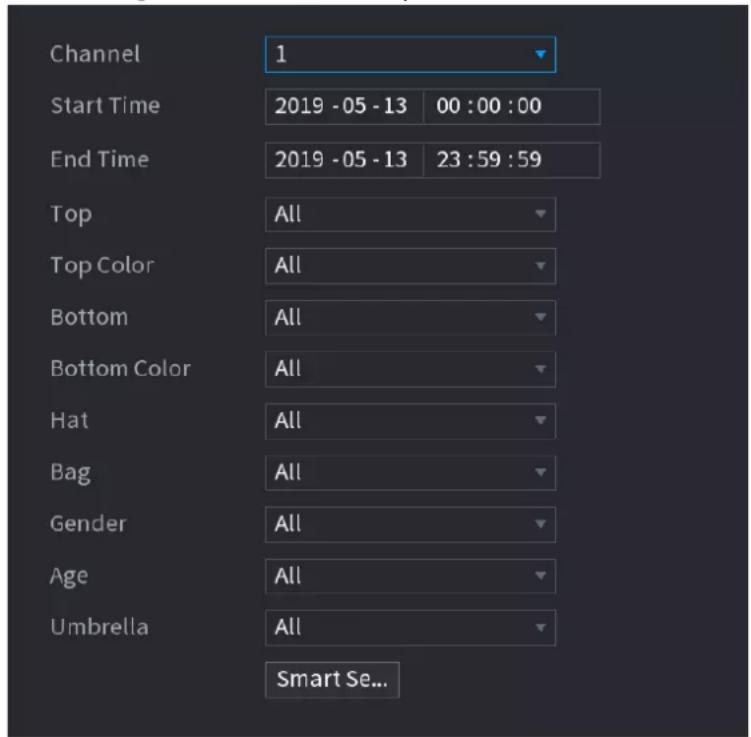Viewport: 751px width, 737px height.
Task: Edit the End Time clock 23:59:59
Action: [x=512, y=160]
